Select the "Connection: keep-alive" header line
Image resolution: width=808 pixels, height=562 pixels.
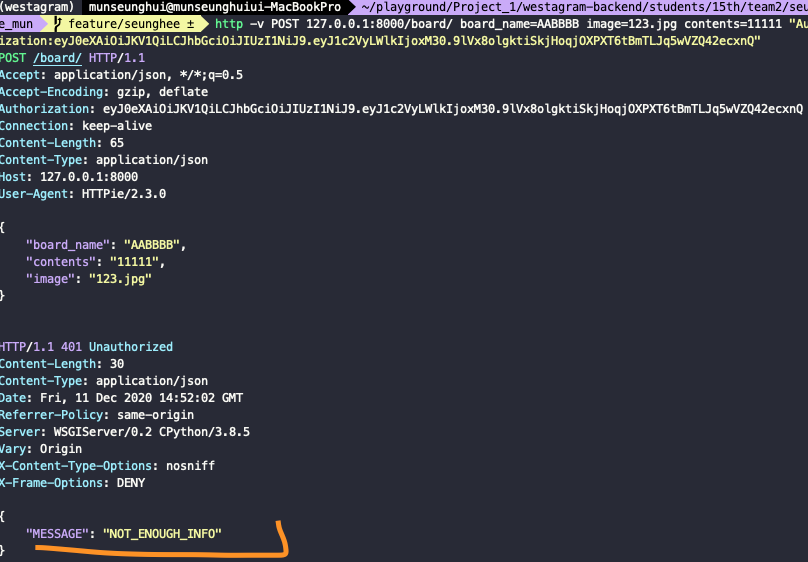(x=76, y=126)
